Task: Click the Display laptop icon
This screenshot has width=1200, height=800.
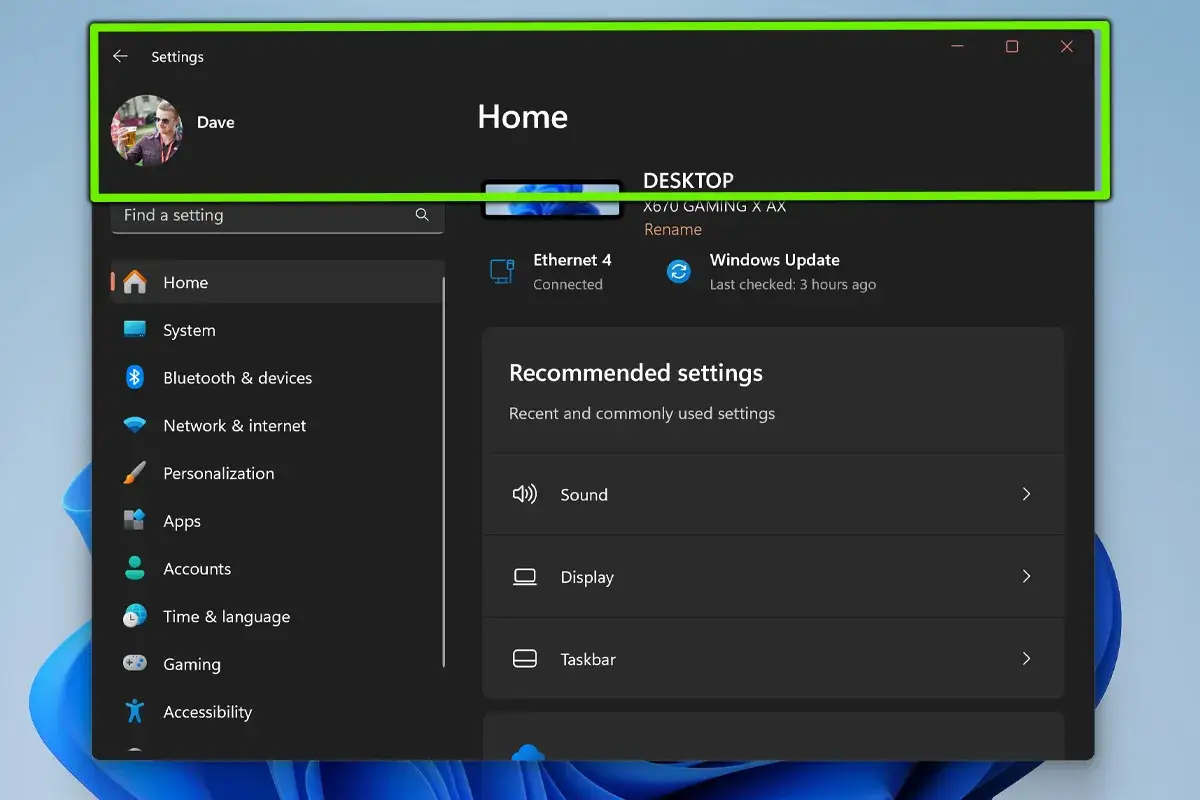Action: pyautogui.click(x=525, y=577)
